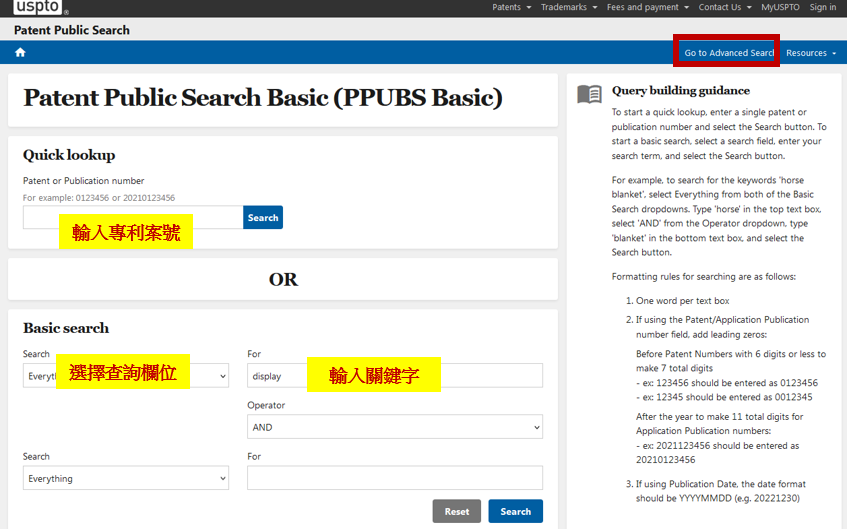Open the Fees and payment menu
This screenshot has width=849, height=531.
point(648,7)
